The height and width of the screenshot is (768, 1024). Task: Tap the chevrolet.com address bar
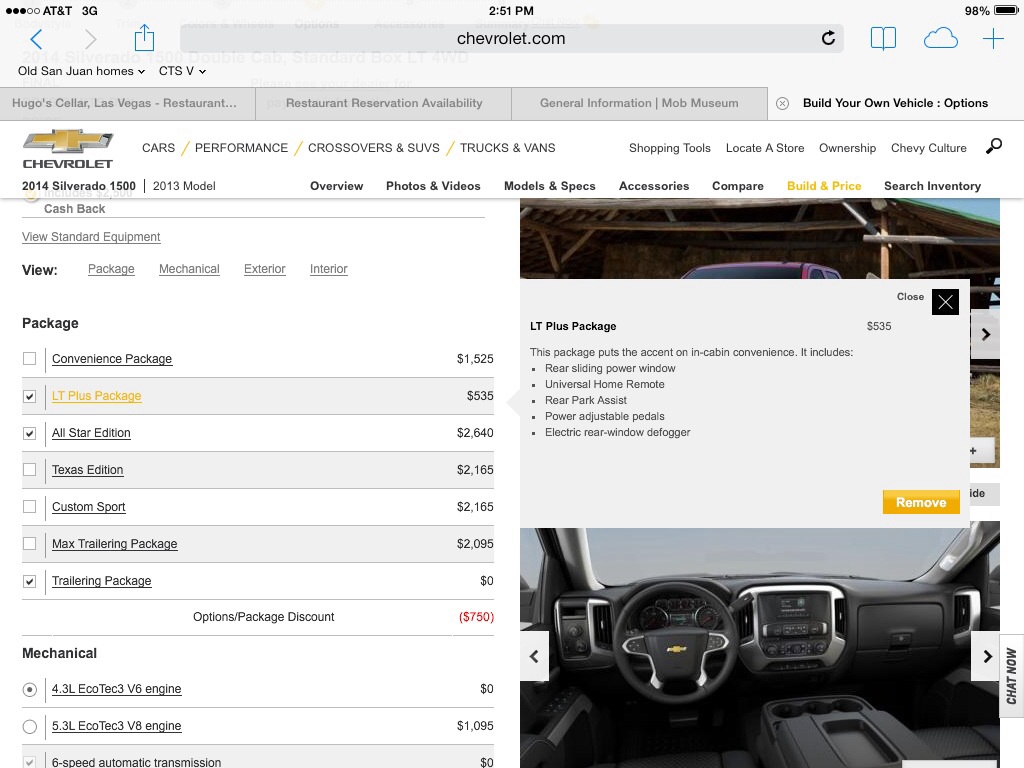click(x=511, y=39)
